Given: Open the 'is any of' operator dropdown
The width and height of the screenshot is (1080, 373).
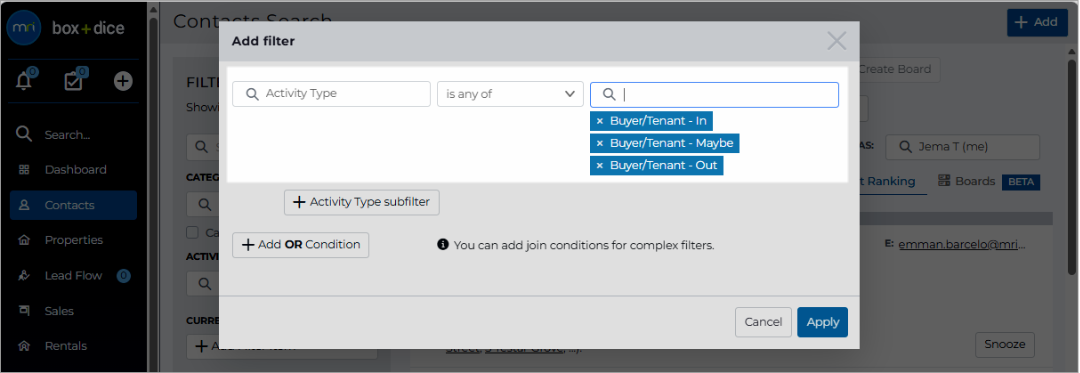Looking at the screenshot, I should click(x=510, y=94).
